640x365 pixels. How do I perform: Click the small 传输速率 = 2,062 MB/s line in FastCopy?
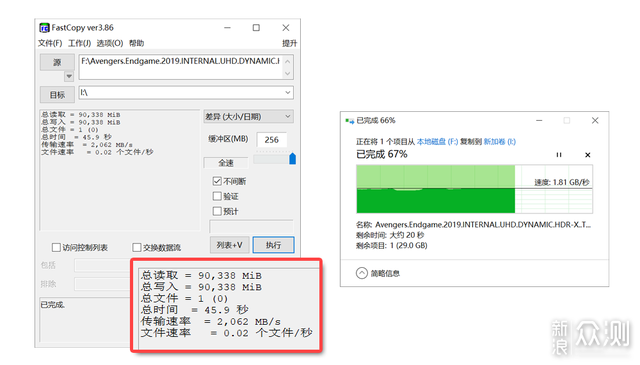click(87, 145)
